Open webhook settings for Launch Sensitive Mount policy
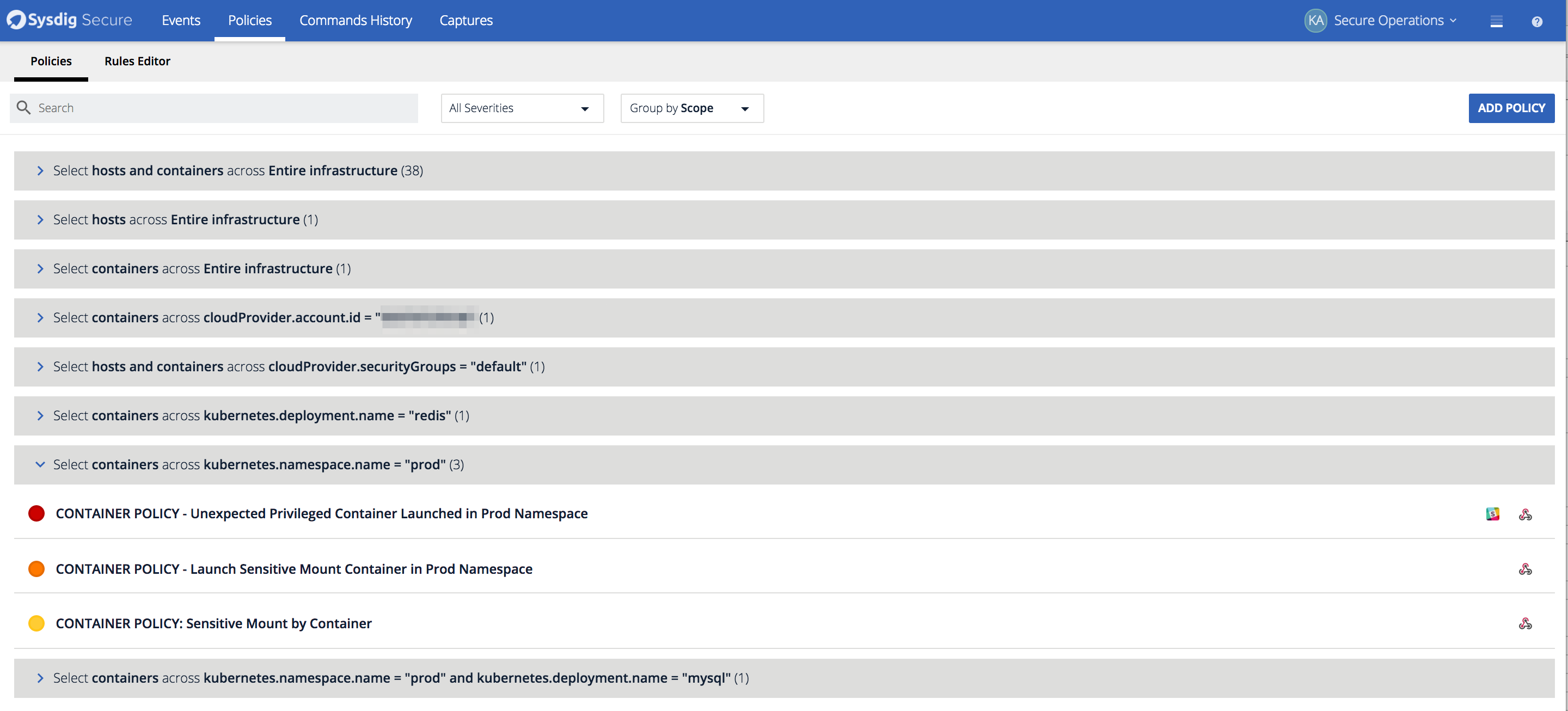The height and width of the screenshot is (711, 1568). pos(1527,569)
